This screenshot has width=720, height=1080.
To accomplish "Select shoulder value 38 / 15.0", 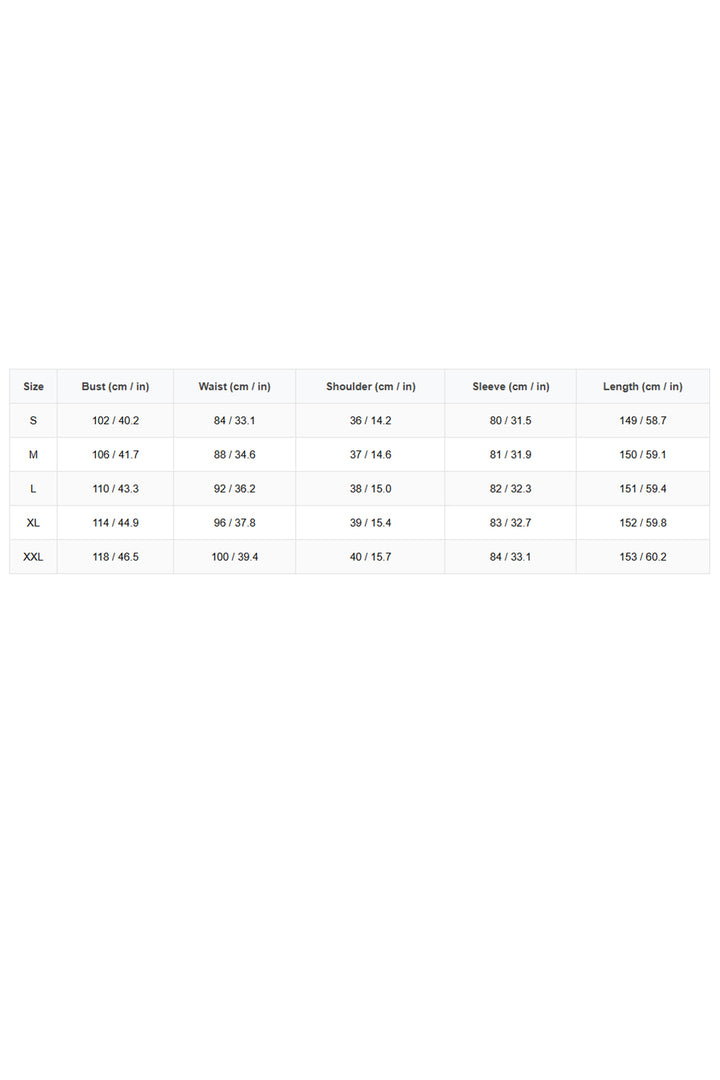I will [371, 488].
